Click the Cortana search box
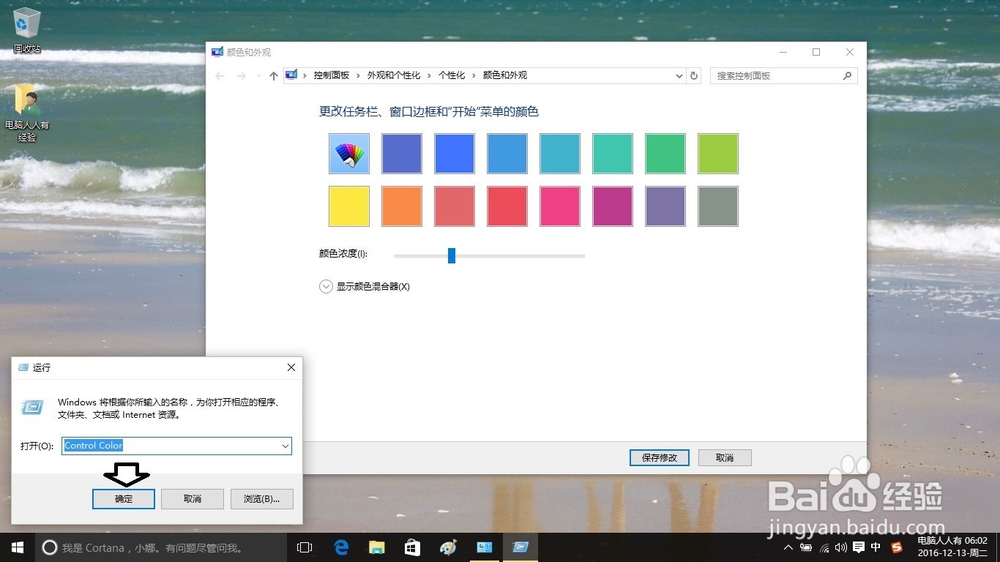1000x562 pixels. click(160, 547)
